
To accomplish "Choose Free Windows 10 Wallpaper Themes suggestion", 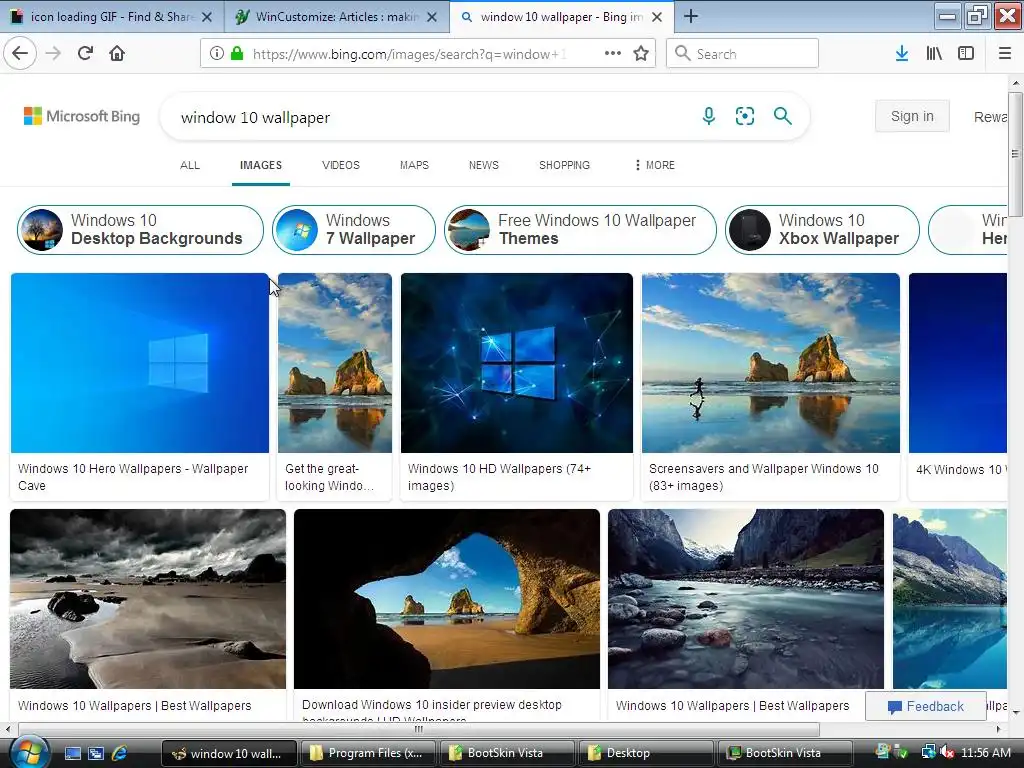I will point(580,230).
